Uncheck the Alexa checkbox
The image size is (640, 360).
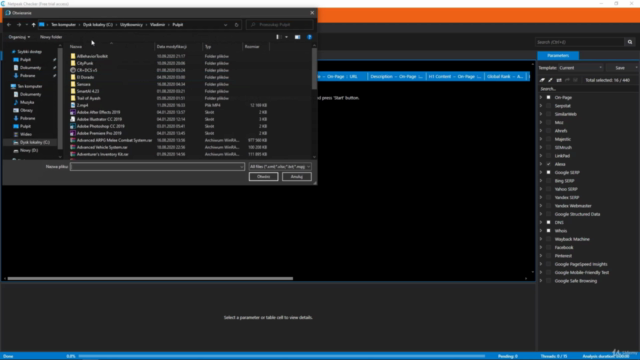pos(549,164)
